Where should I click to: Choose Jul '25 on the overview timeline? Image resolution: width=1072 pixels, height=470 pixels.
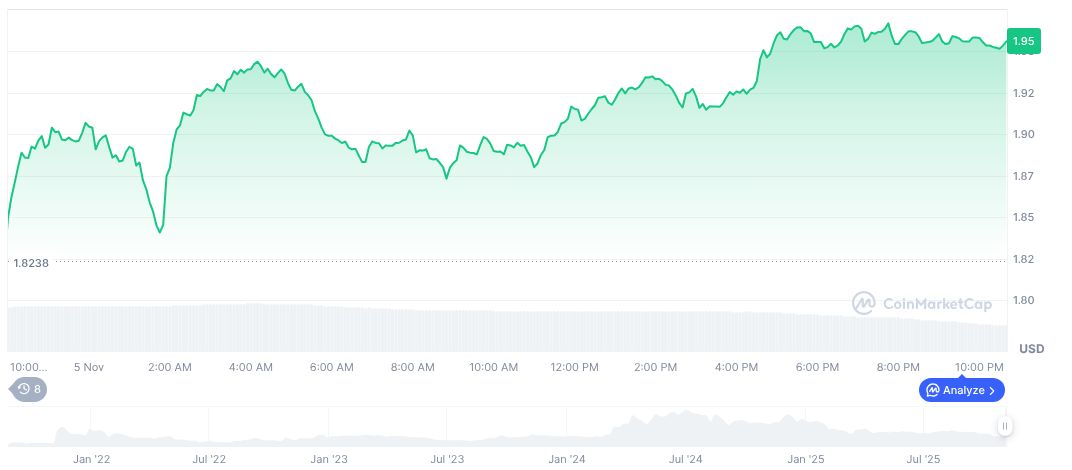922,459
